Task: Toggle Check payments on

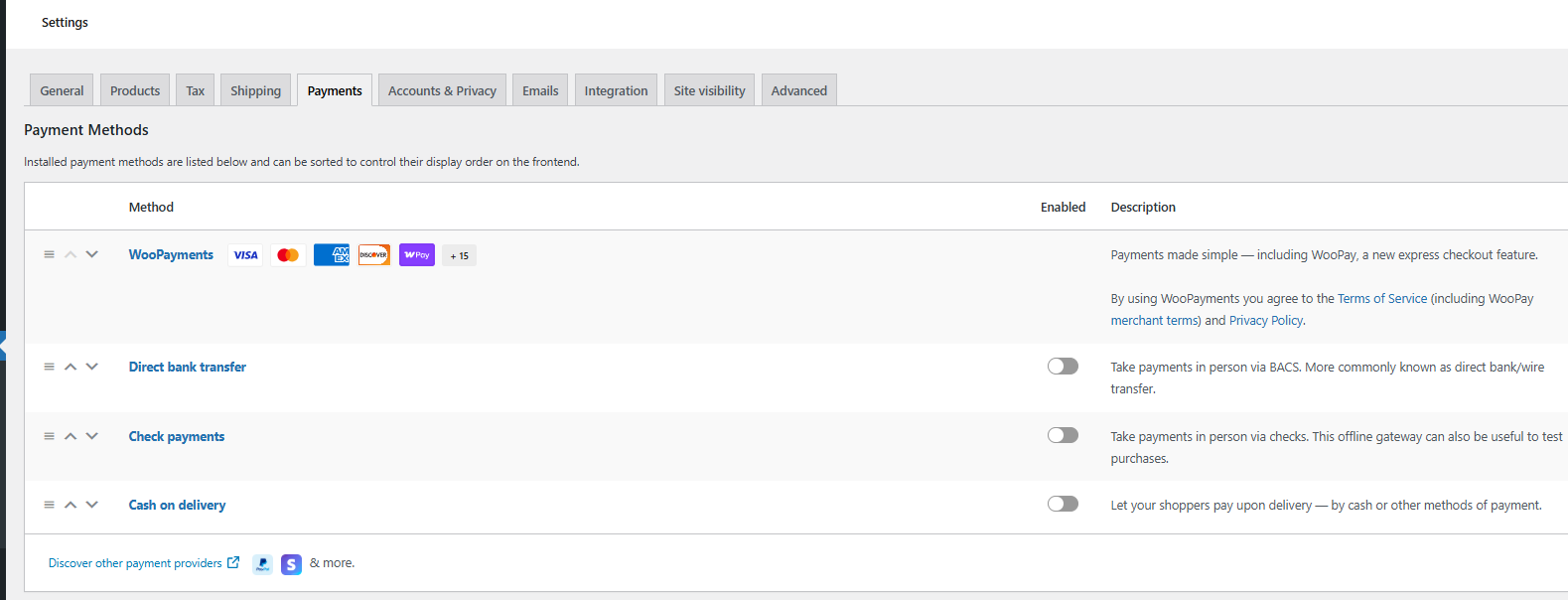Action: 1063,435
